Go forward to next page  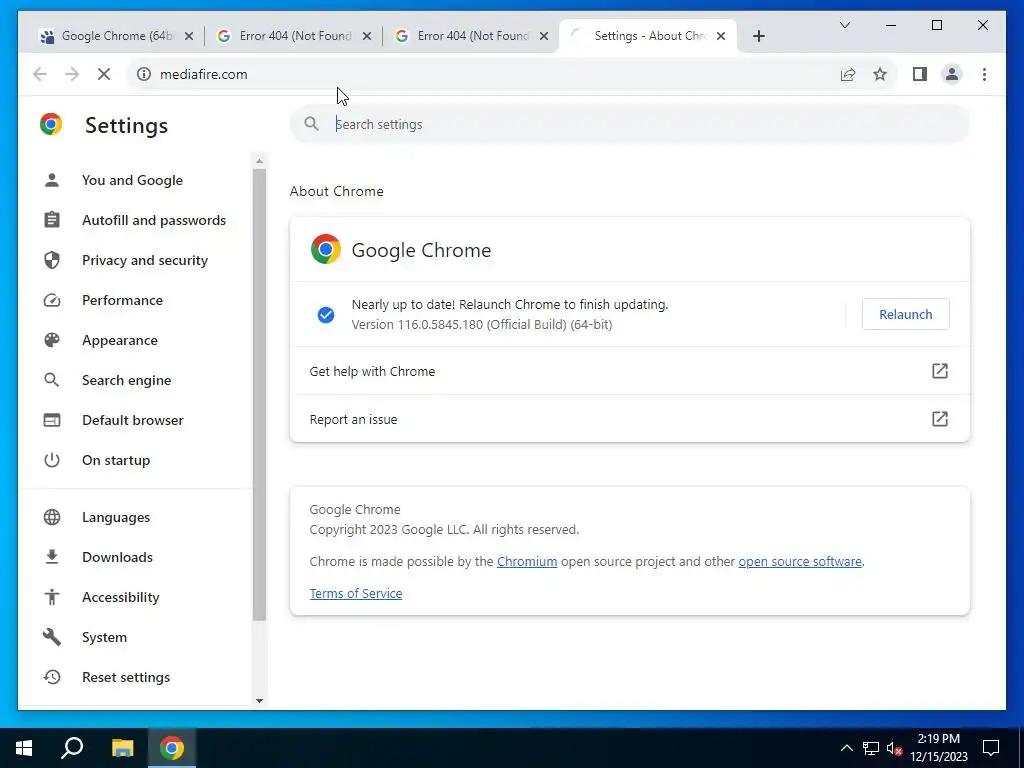tap(72, 74)
